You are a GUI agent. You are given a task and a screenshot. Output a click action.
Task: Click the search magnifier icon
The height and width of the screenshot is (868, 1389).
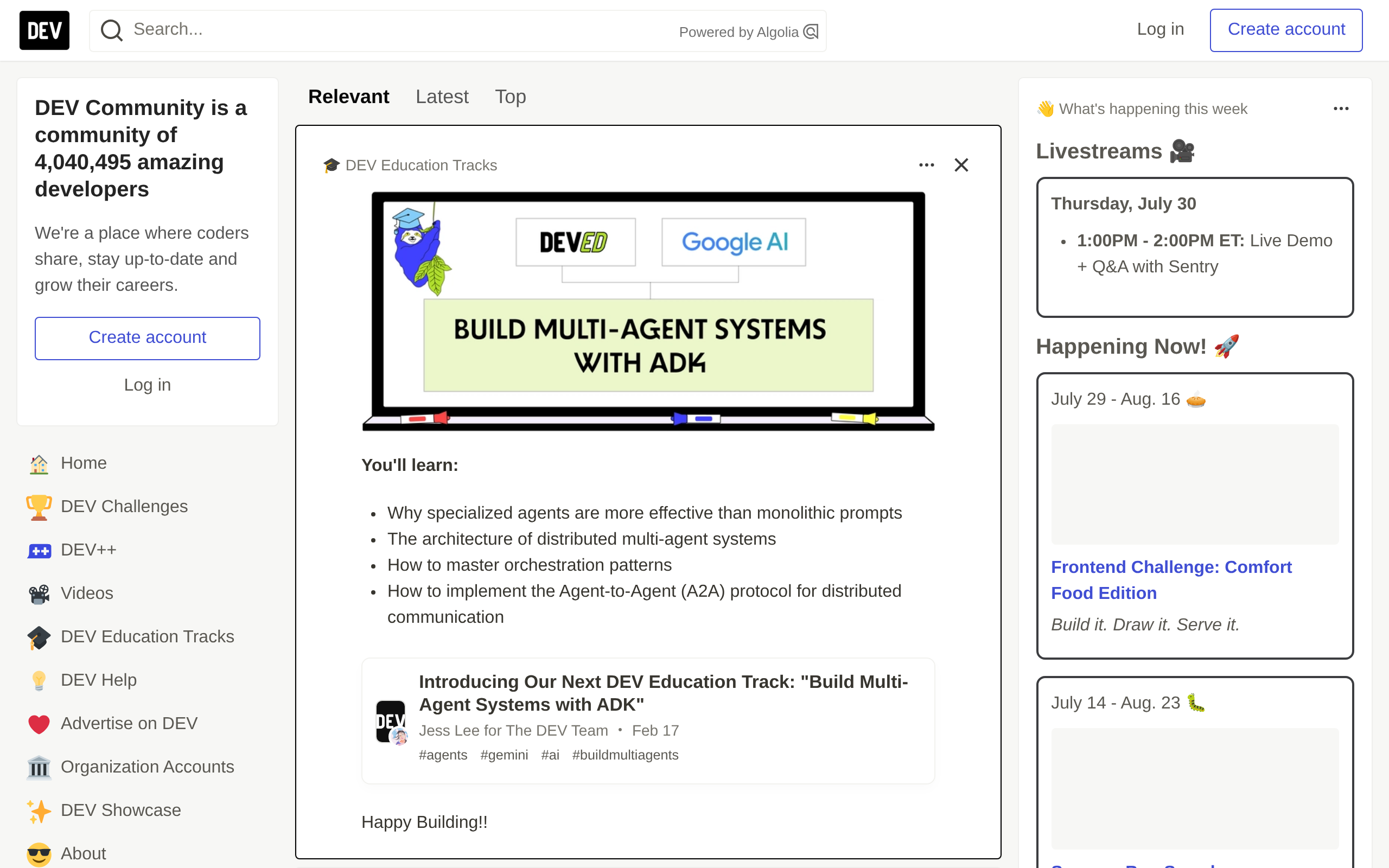coord(112,30)
